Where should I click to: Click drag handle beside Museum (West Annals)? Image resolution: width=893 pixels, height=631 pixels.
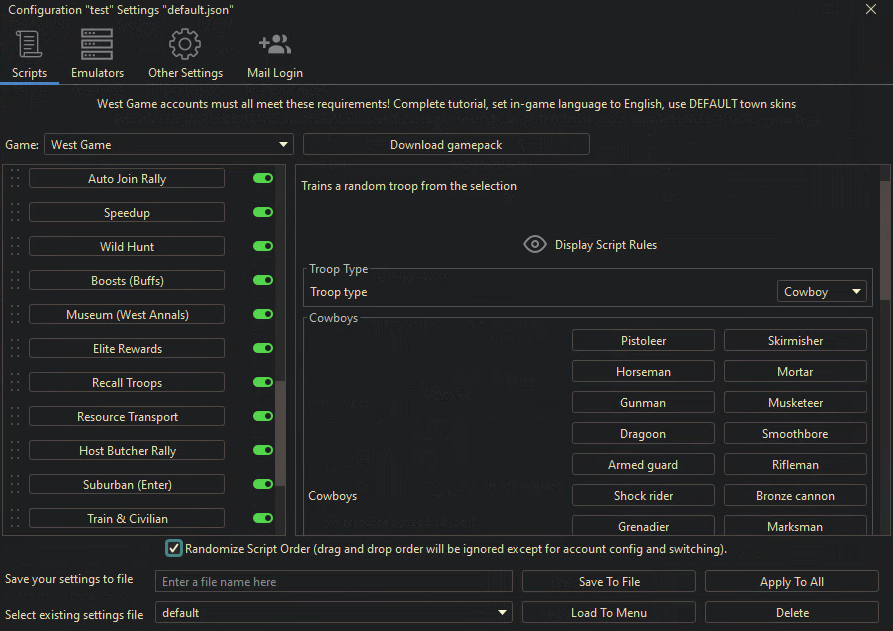pyautogui.click(x=15, y=314)
